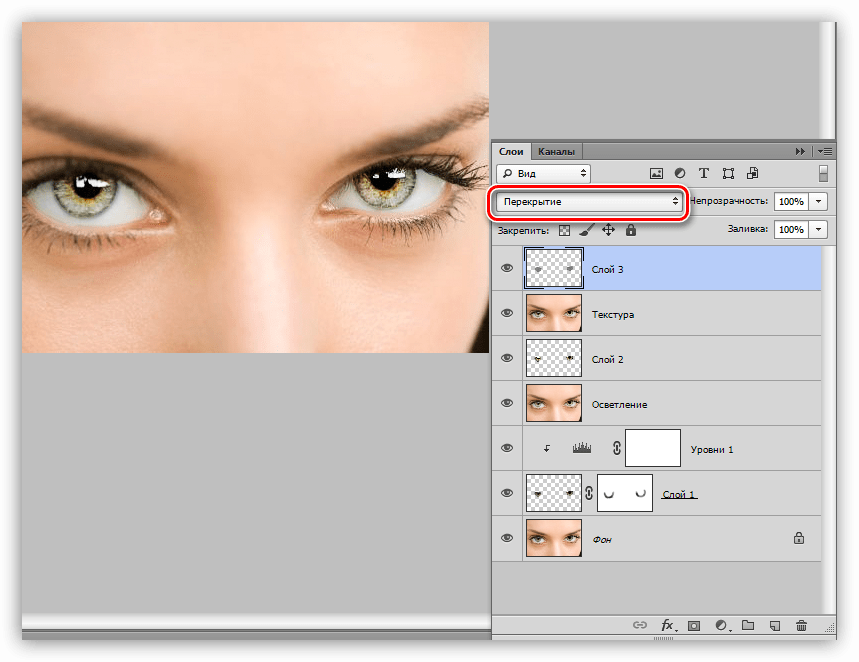Lock position move icon
The image size is (859, 662).
pyautogui.click(x=609, y=230)
